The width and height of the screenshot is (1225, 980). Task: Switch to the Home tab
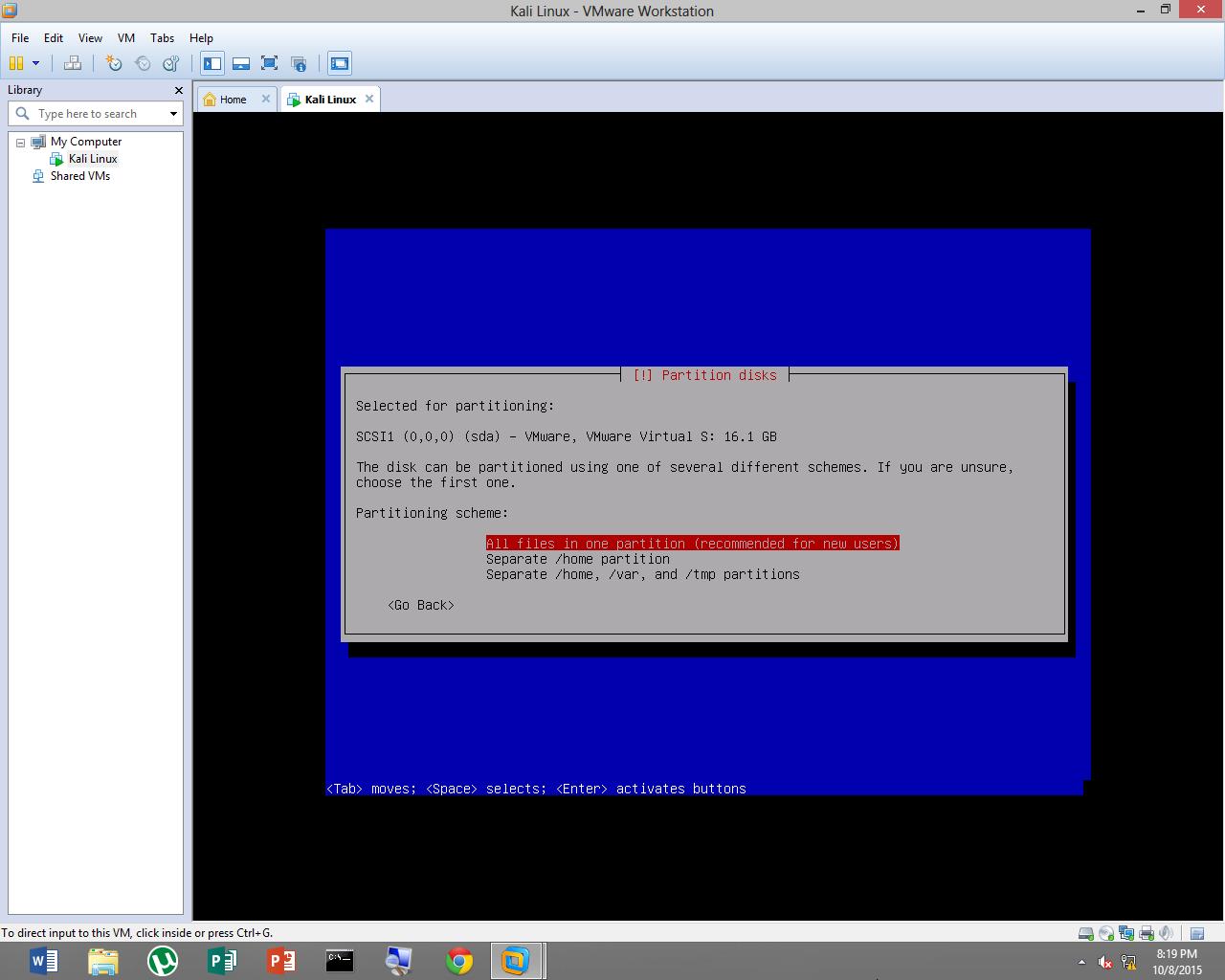(x=233, y=100)
